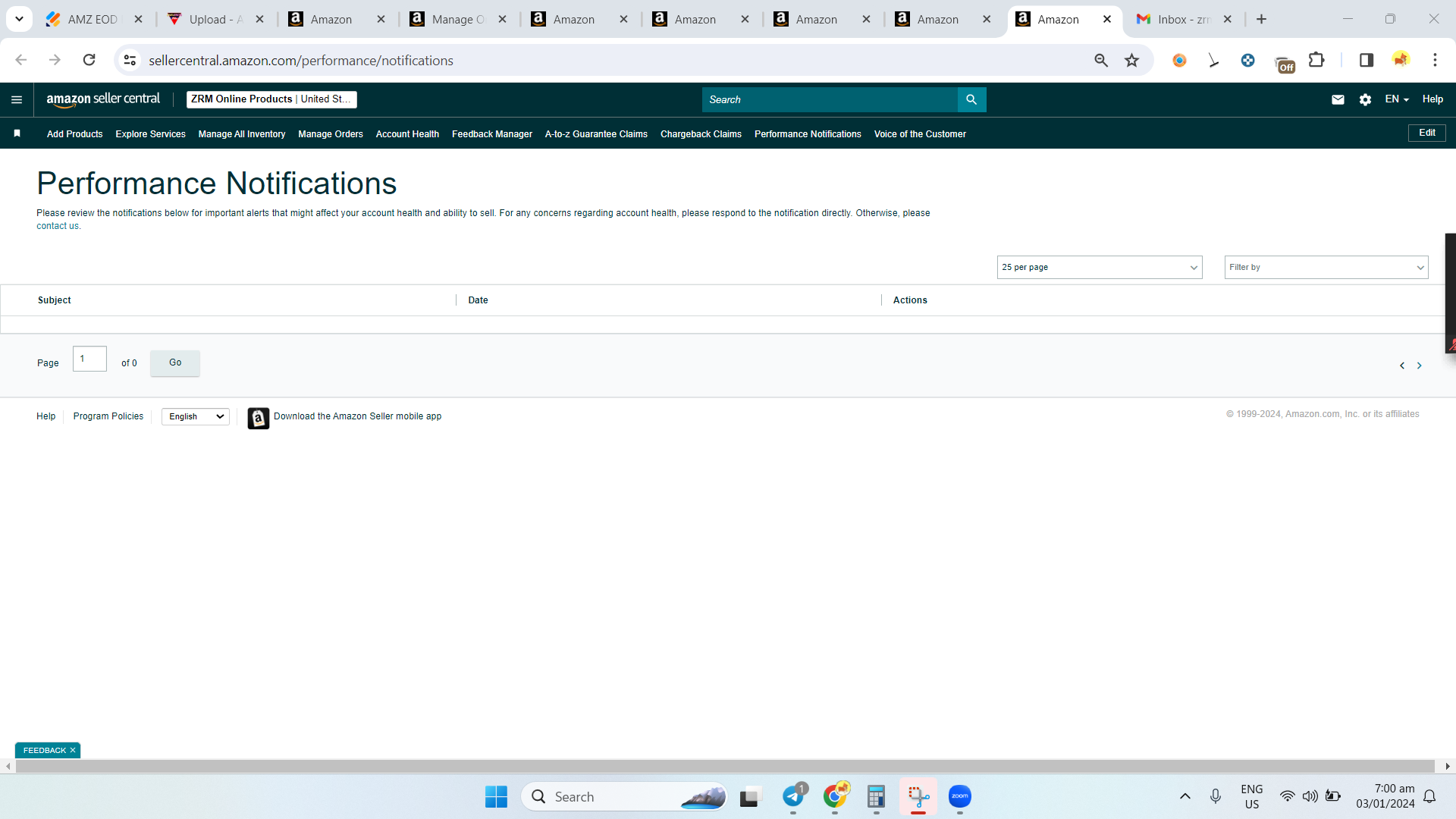Click the Edit button in the nav bar
The width and height of the screenshot is (1456, 819).
coord(1427,133)
